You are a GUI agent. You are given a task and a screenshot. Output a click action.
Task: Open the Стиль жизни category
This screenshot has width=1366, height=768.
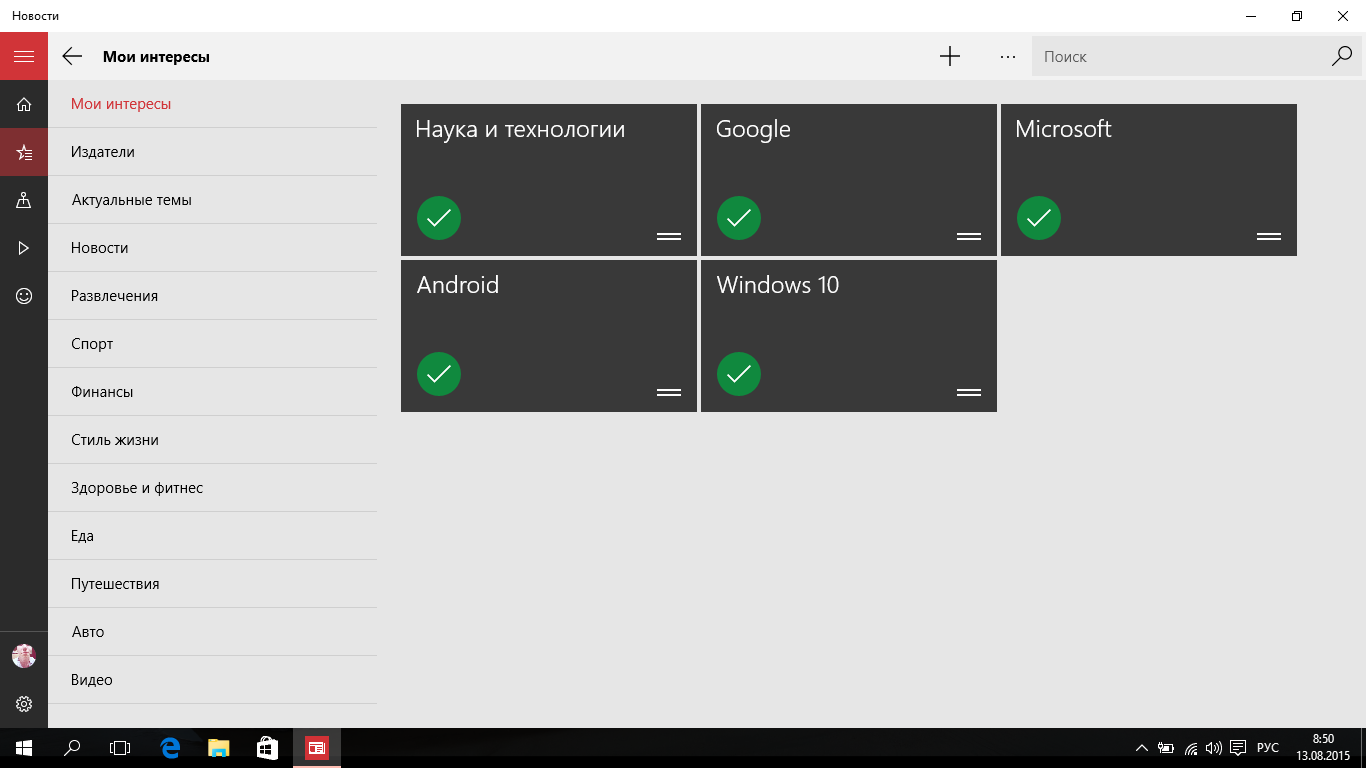click(213, 440)
